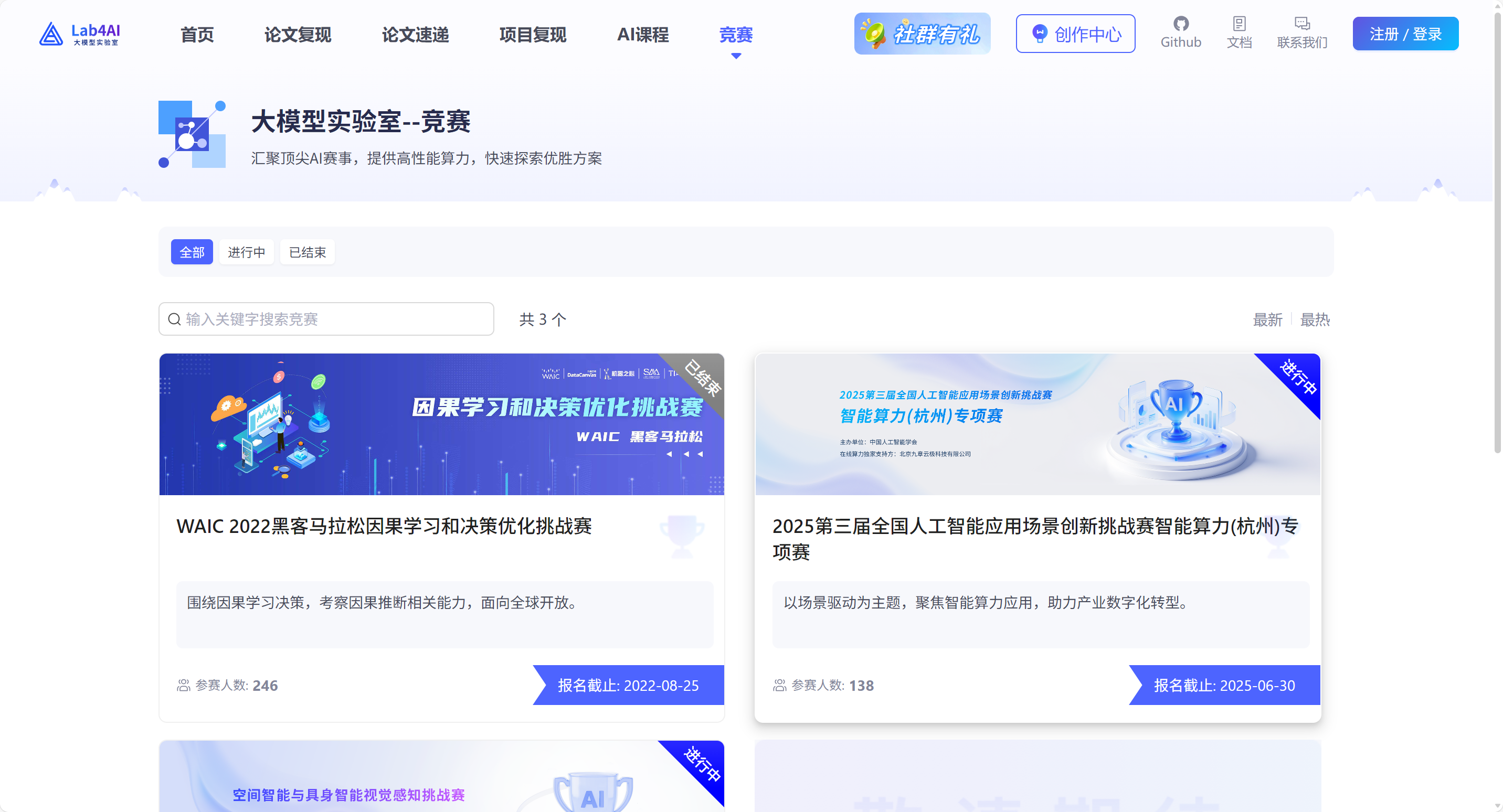Click the 社群有礼 banner
1503x812 pixels.
click(922, 34)
